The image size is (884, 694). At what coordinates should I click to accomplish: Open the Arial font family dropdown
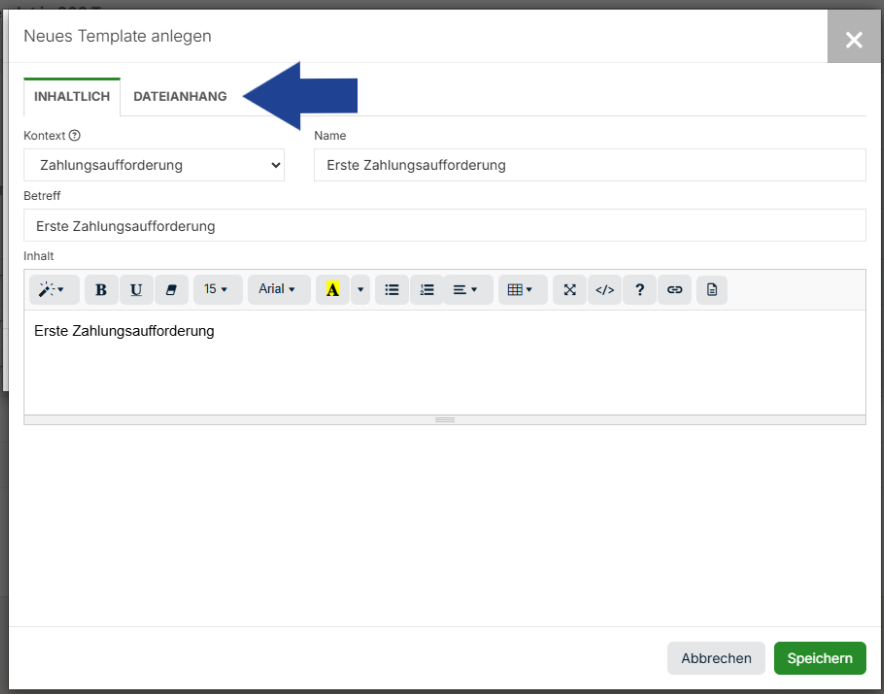277,290
